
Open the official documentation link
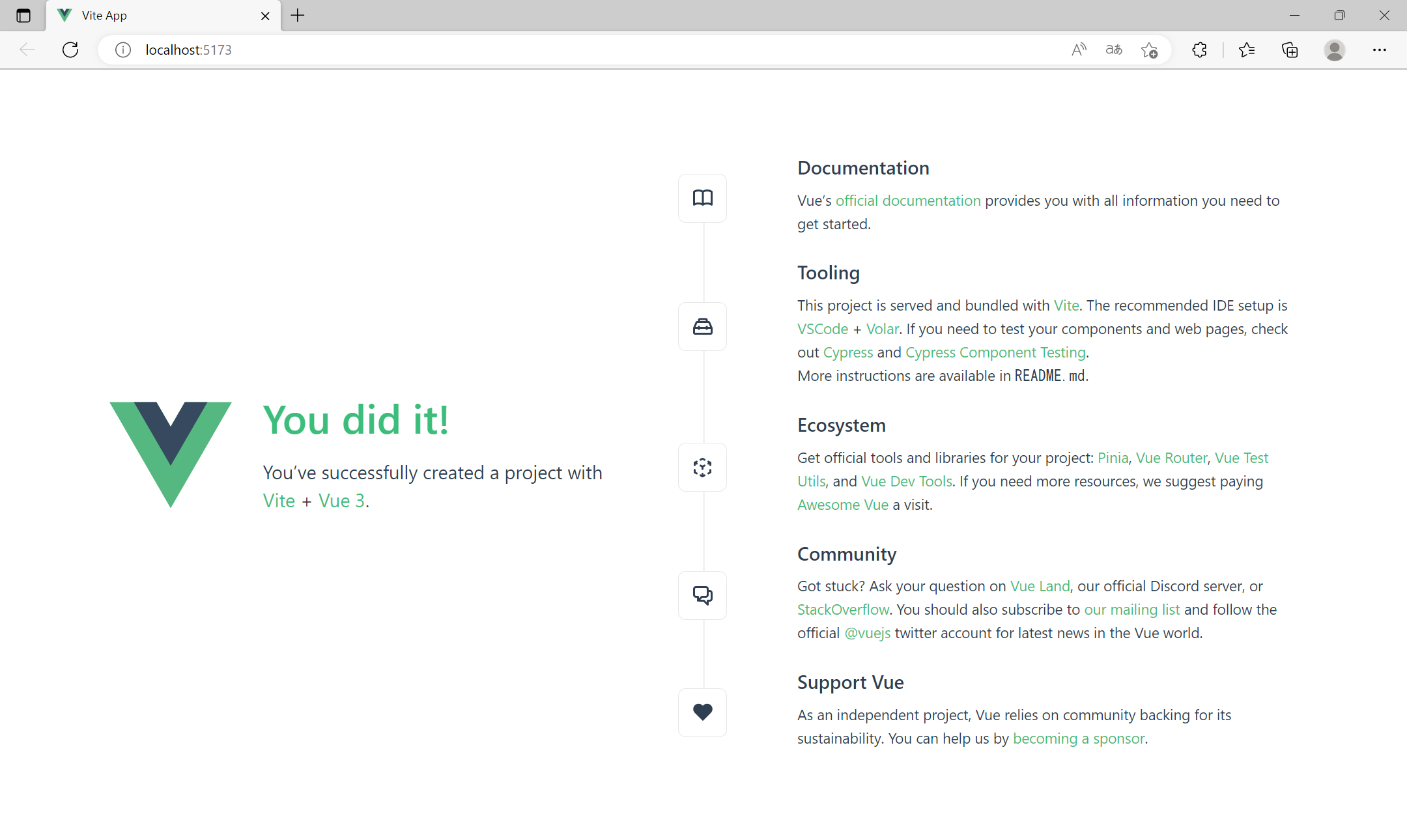click(908, 201)
